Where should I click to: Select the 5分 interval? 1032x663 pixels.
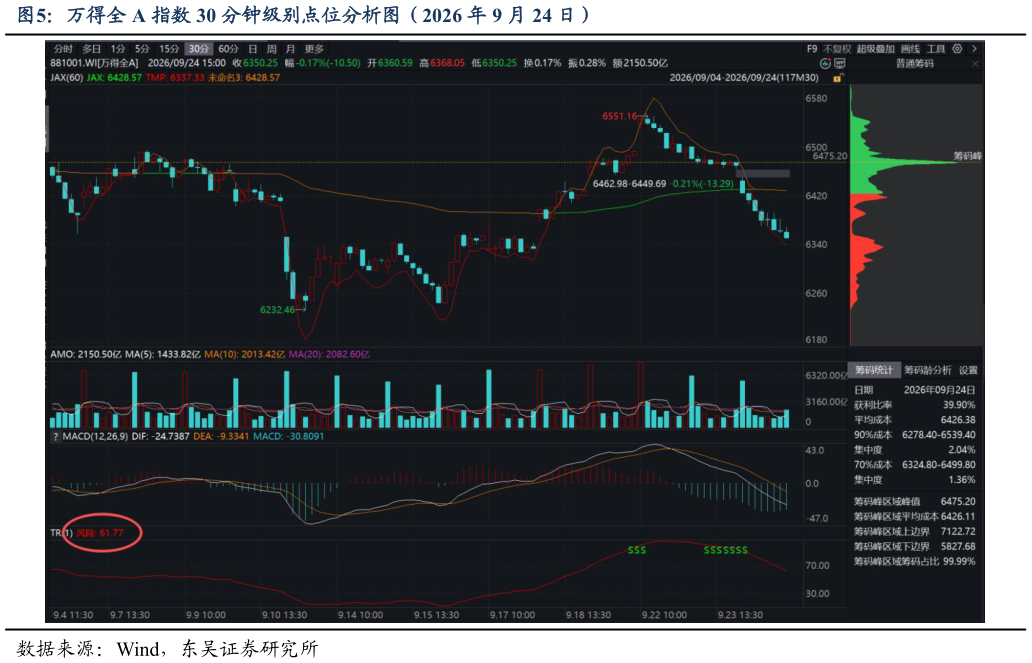(142, 49)
